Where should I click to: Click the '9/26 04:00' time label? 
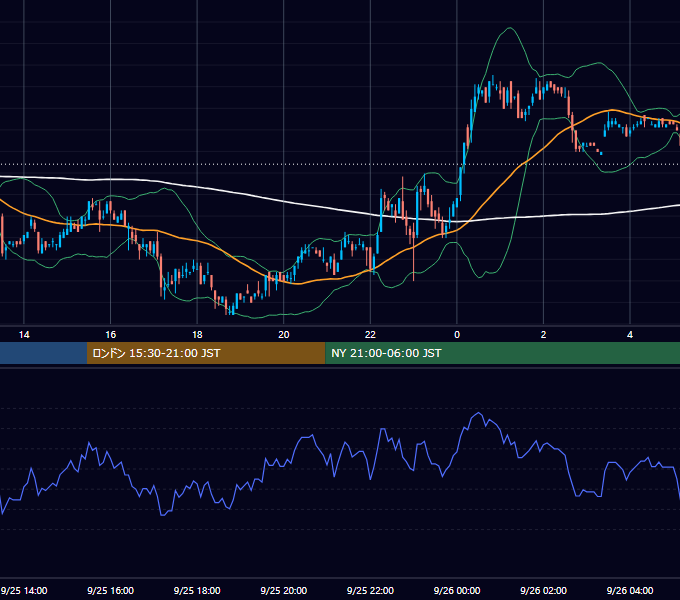630,590
